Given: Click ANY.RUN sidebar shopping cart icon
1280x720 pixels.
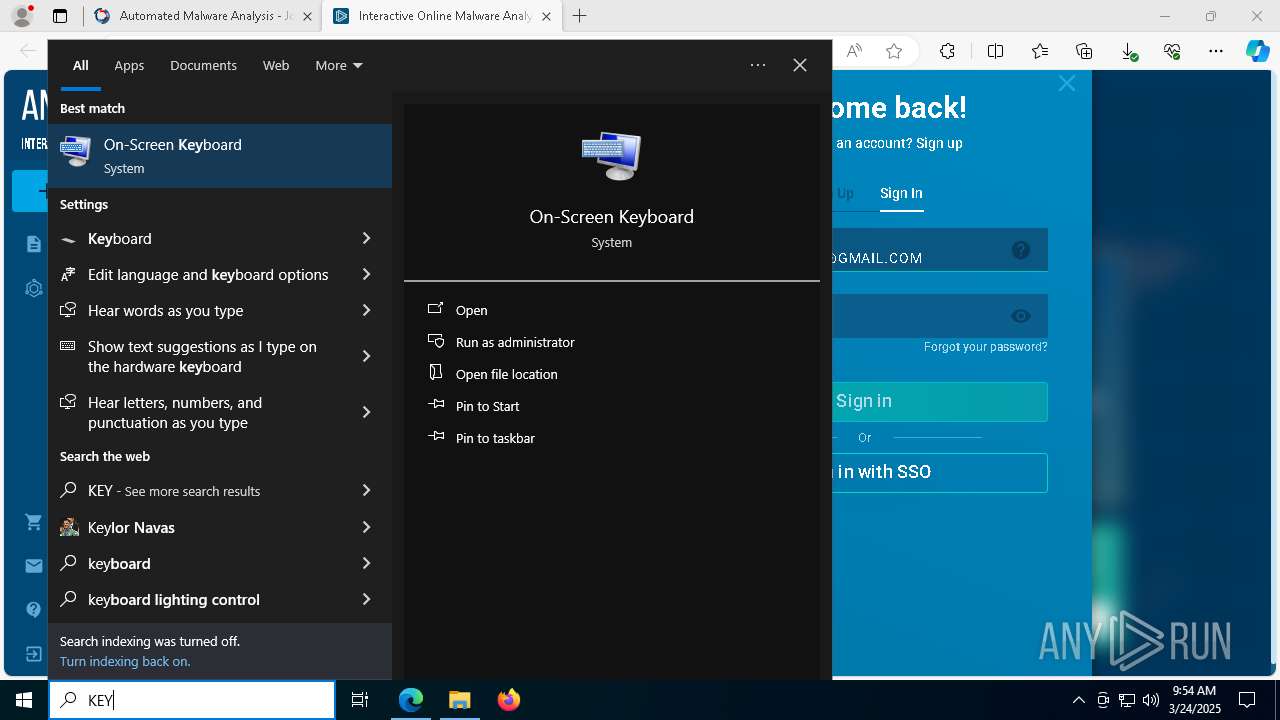Looking at the screenshot, I should tap(34, 522).
